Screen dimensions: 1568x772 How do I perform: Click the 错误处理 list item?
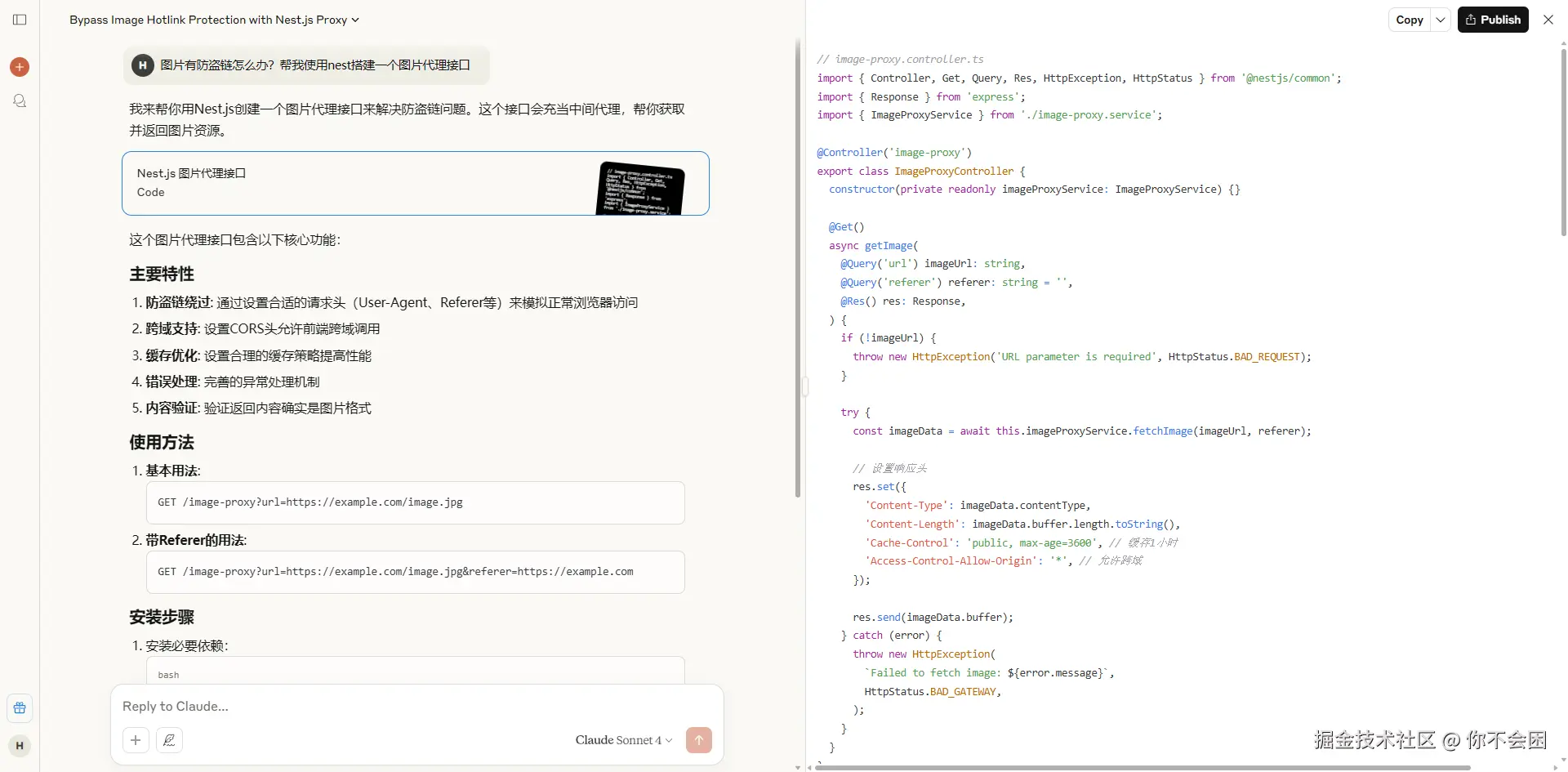click(233, 382)
